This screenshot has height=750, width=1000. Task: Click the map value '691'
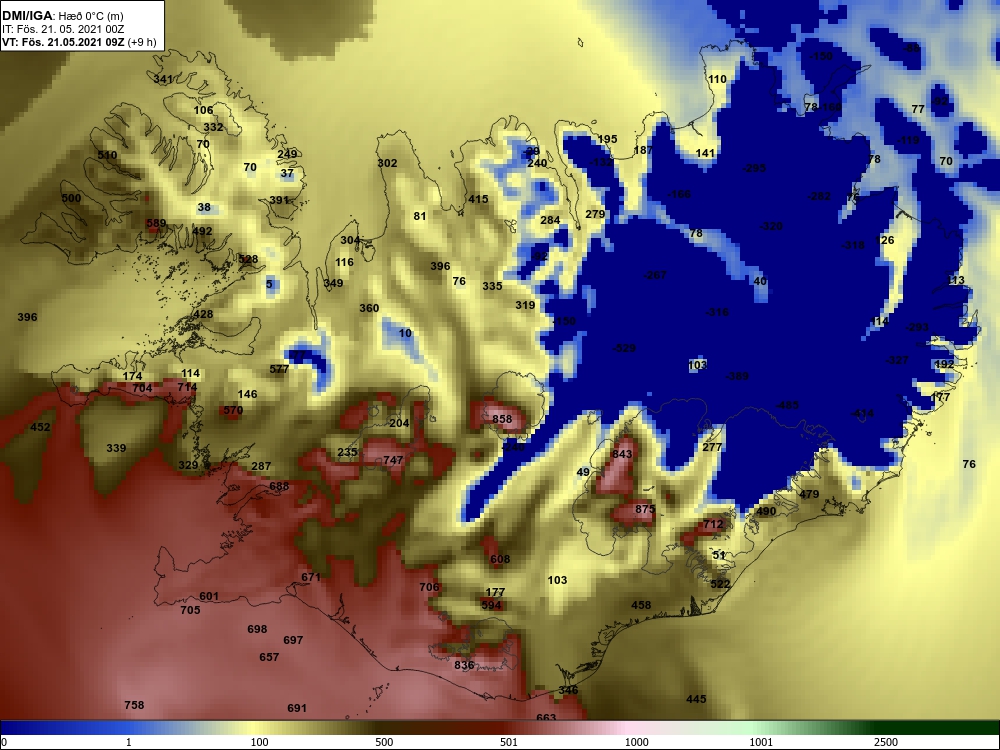tap(297, 708)
